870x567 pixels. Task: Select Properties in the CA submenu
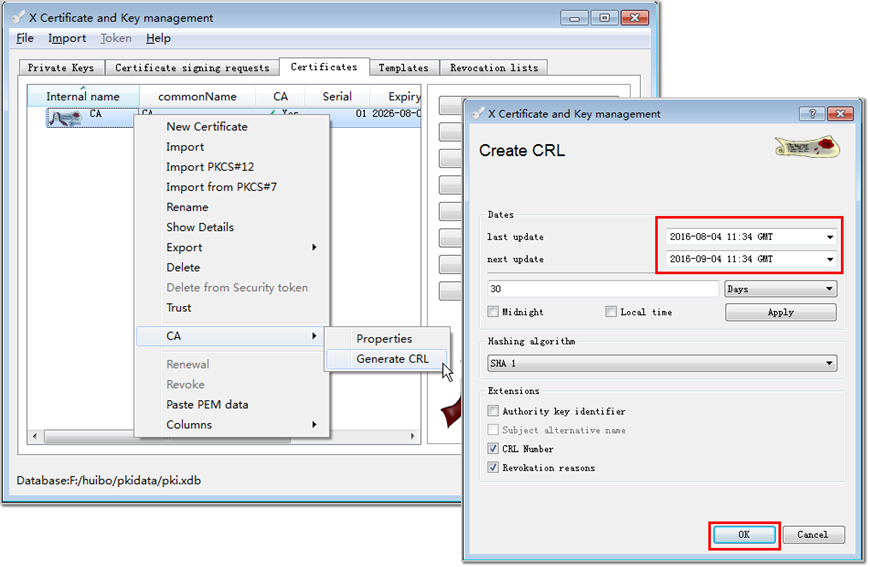[x=387, y=338]
